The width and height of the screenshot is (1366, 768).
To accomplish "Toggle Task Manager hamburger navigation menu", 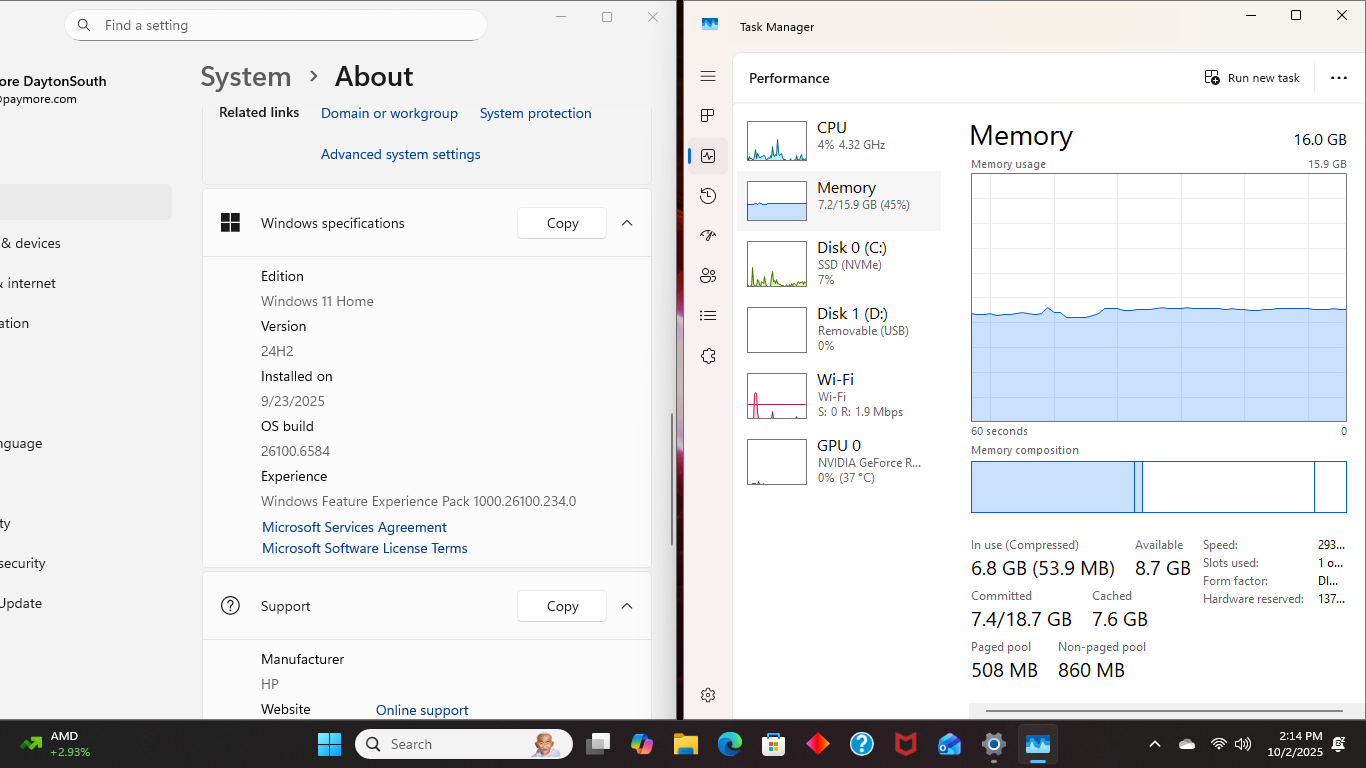I will 708,76.
